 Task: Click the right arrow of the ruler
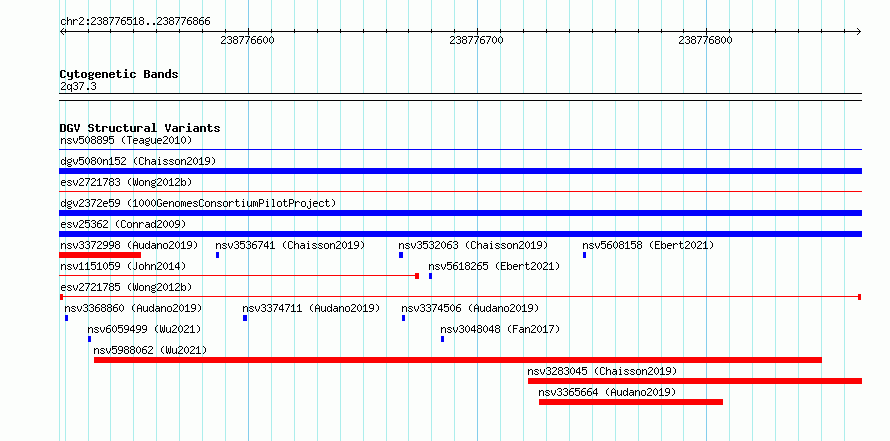pyautogui.click(x=858, y=31)
